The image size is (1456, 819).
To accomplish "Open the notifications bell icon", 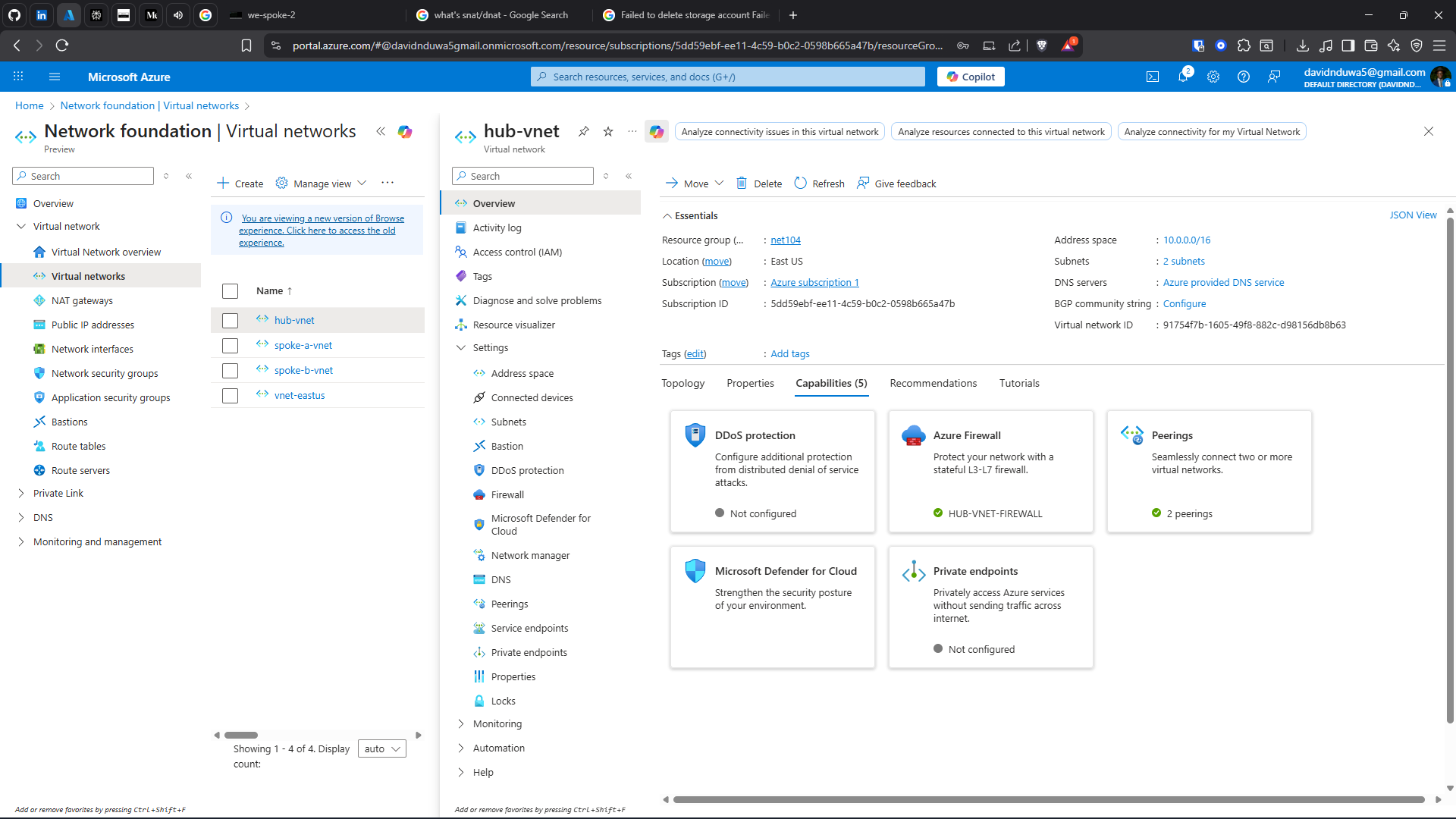I will tap(1183, 77).
